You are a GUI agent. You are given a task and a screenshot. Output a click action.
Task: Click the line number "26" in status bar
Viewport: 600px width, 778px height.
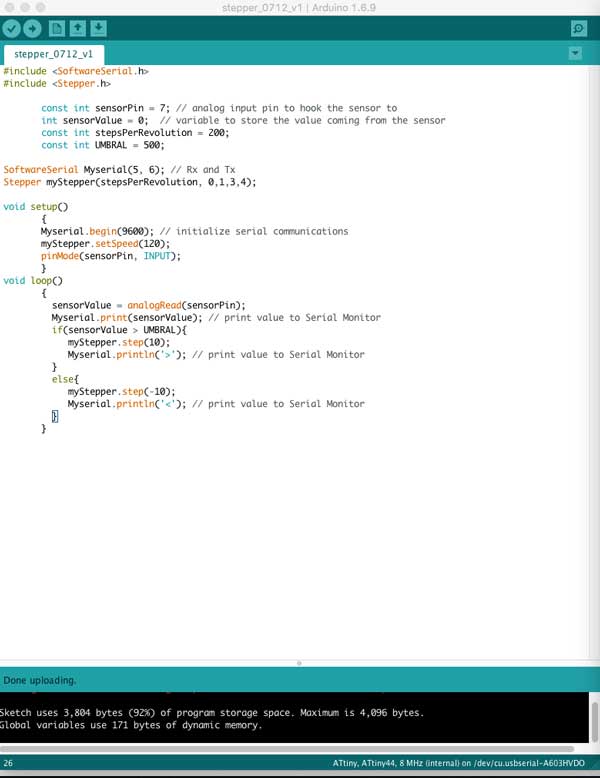[8, 763]
